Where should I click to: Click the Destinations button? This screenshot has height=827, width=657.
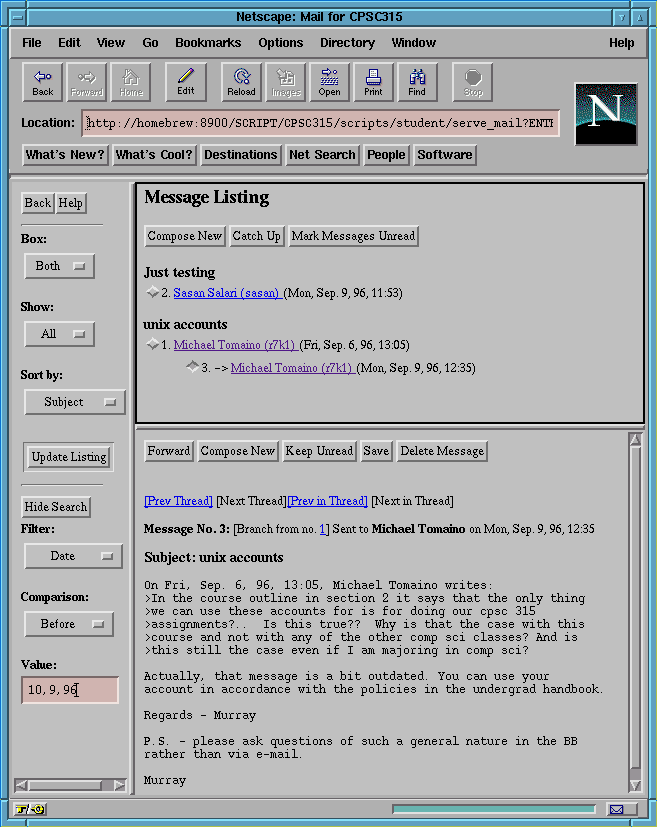(240, 155)
